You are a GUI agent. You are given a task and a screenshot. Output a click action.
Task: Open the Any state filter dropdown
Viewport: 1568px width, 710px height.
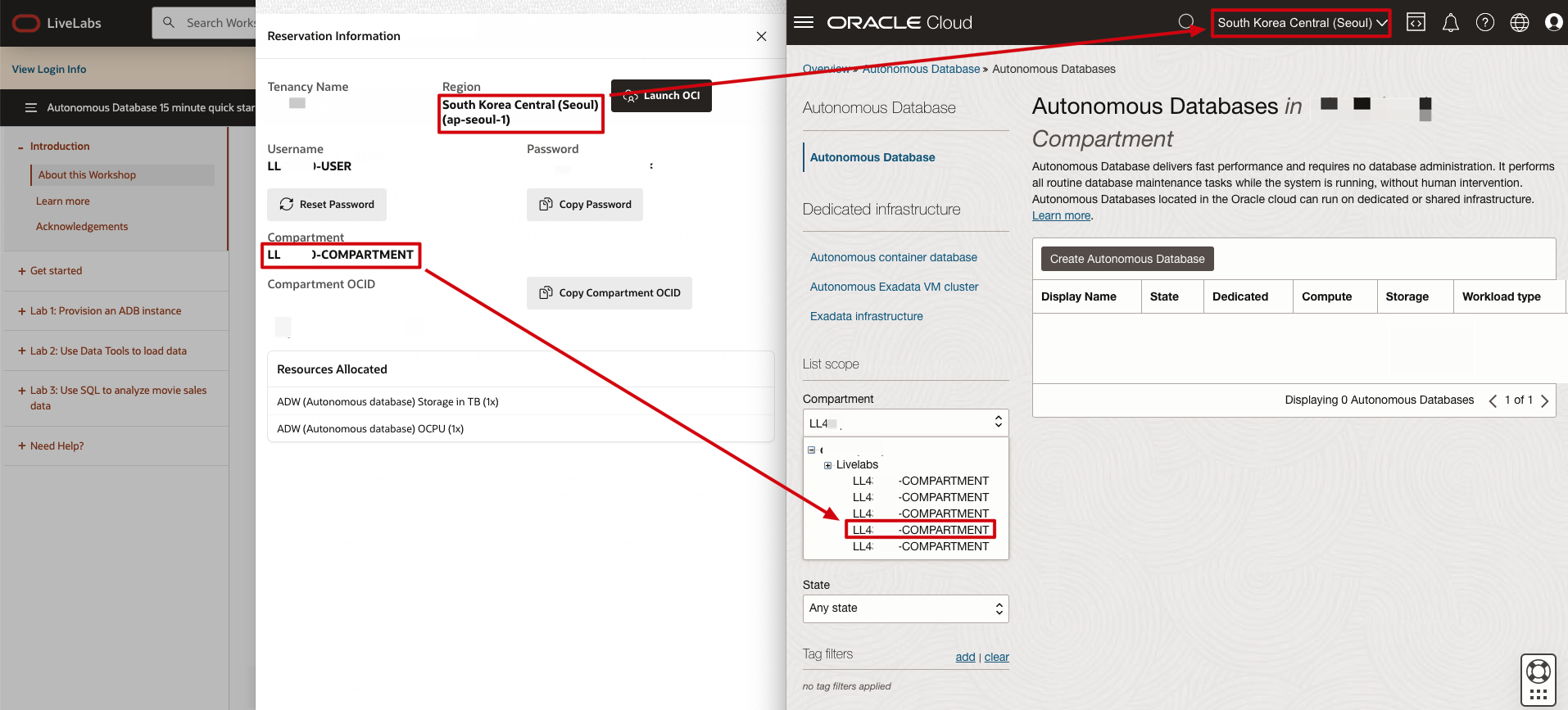[905, 608]
